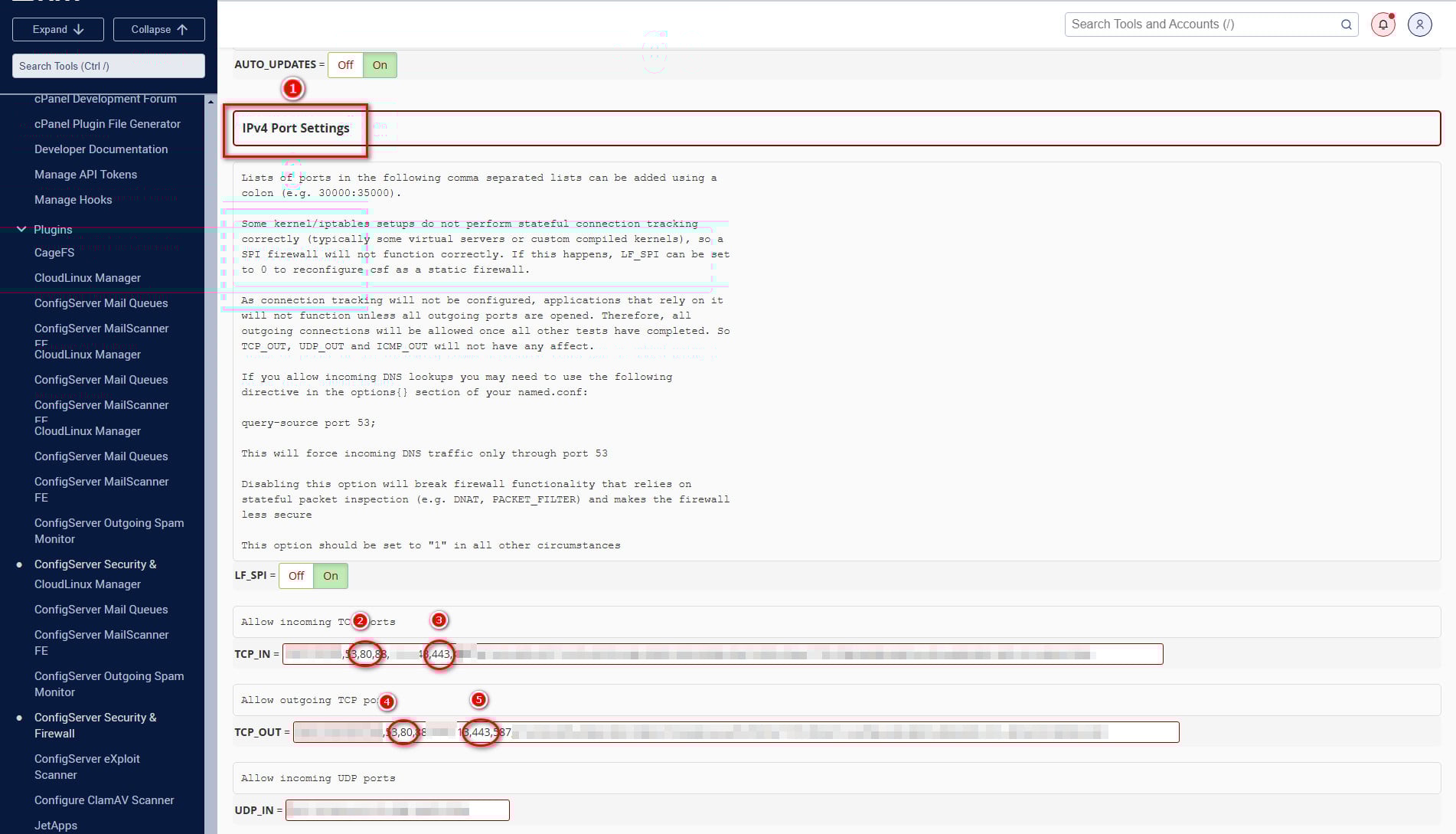Click the sidebar scroll up arrow
Viewport: 1456px width, 834px height.
211,102
